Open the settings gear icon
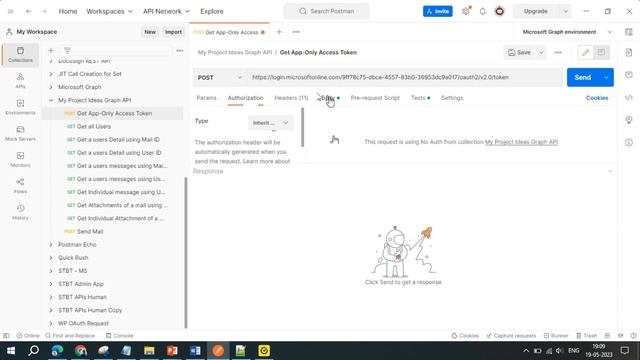Screen dimensions: 640x360 point(466,11)
